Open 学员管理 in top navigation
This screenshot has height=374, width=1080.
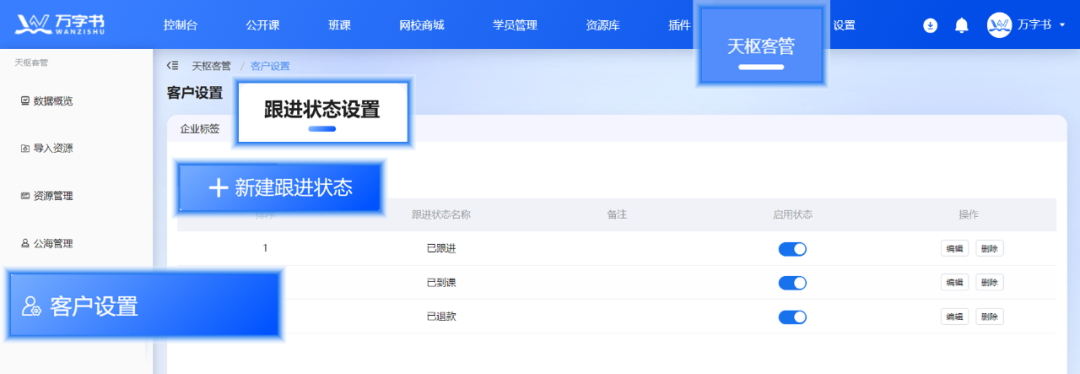tap(515, 25)
